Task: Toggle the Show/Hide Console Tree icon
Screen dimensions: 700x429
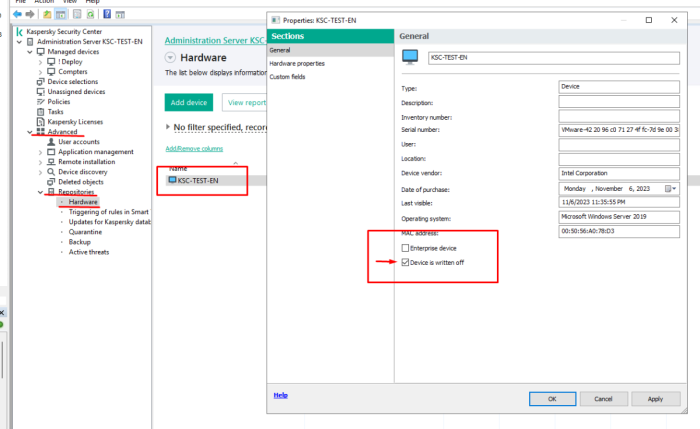Action: 61,14
